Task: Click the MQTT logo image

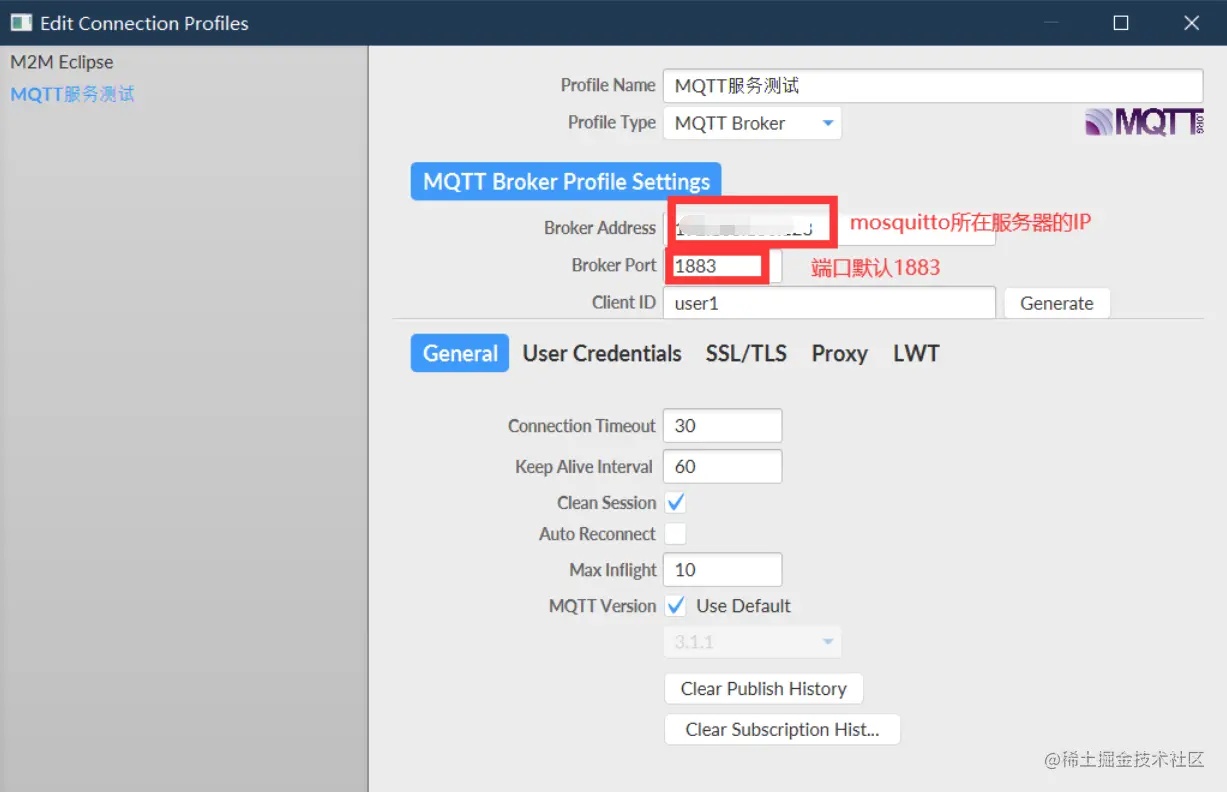Action: tap(1144, 122)
